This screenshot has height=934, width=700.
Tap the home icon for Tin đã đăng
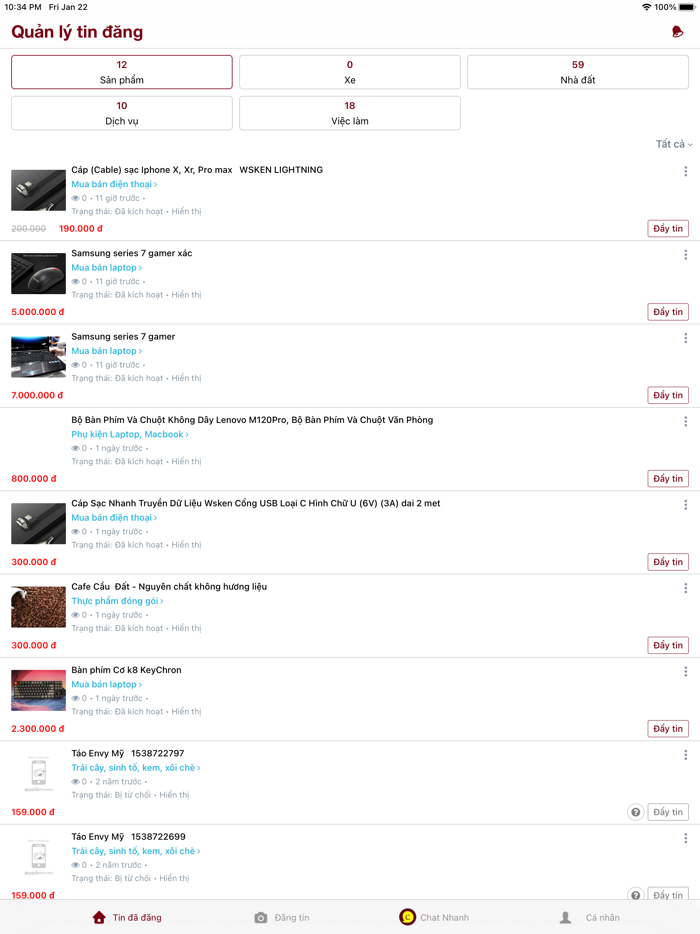[99, 917]
